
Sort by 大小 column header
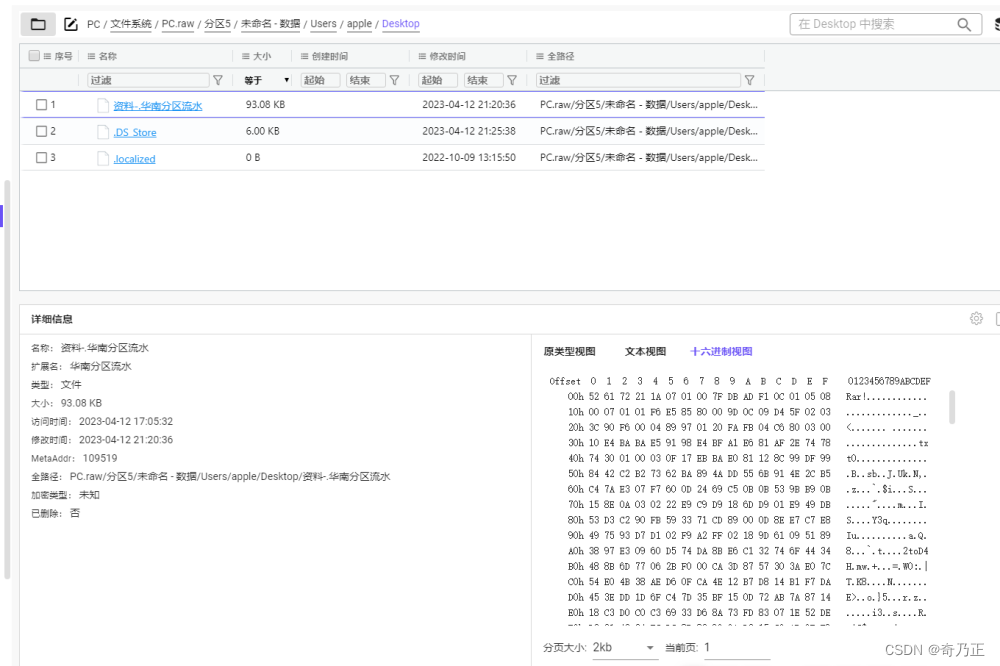[262, 56]
